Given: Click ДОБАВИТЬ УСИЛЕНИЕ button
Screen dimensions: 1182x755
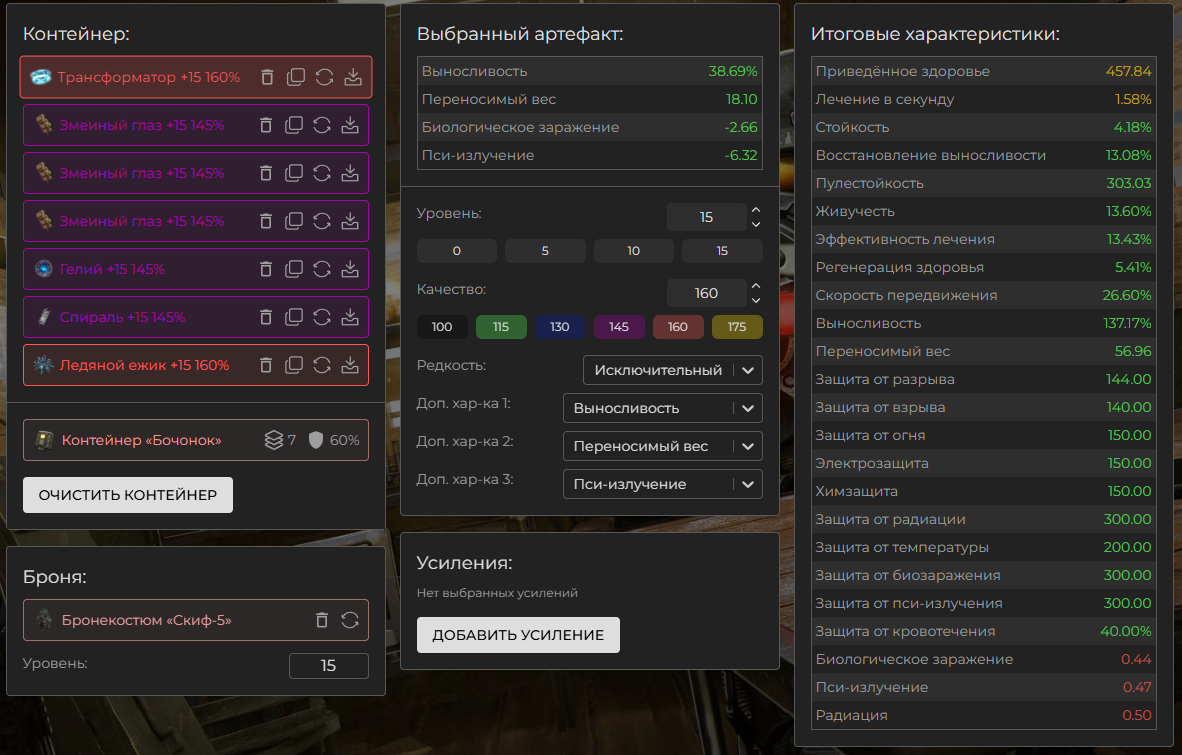Looking at the screenshot, I should [518, 635].
